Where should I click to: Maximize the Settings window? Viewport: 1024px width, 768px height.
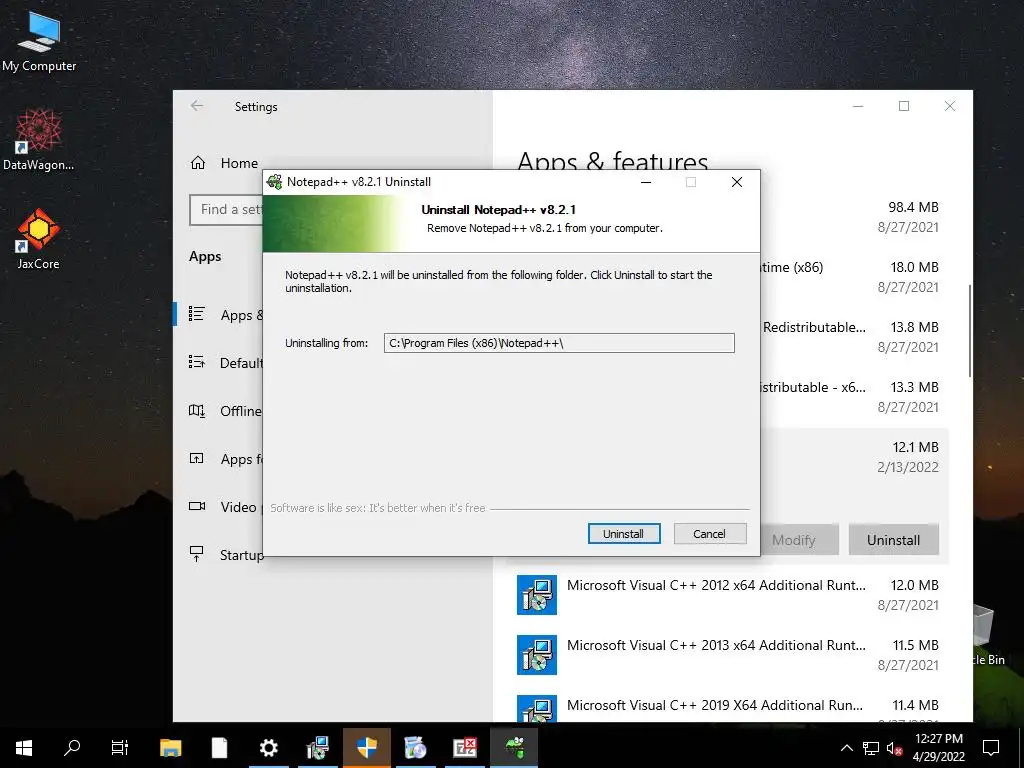[904, 106]
